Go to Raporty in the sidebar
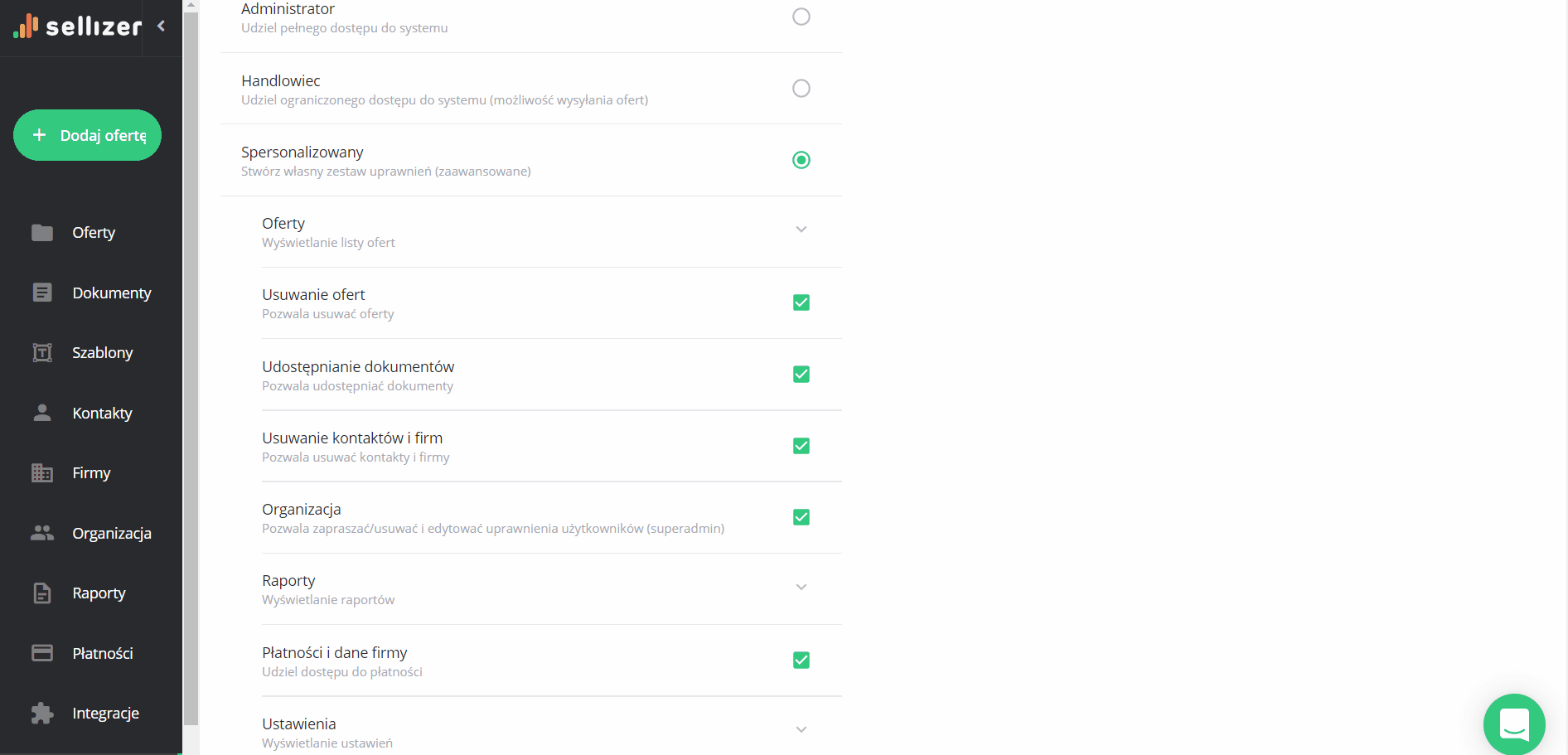This screenshot has height=755, width=1568. coord(99,593)
